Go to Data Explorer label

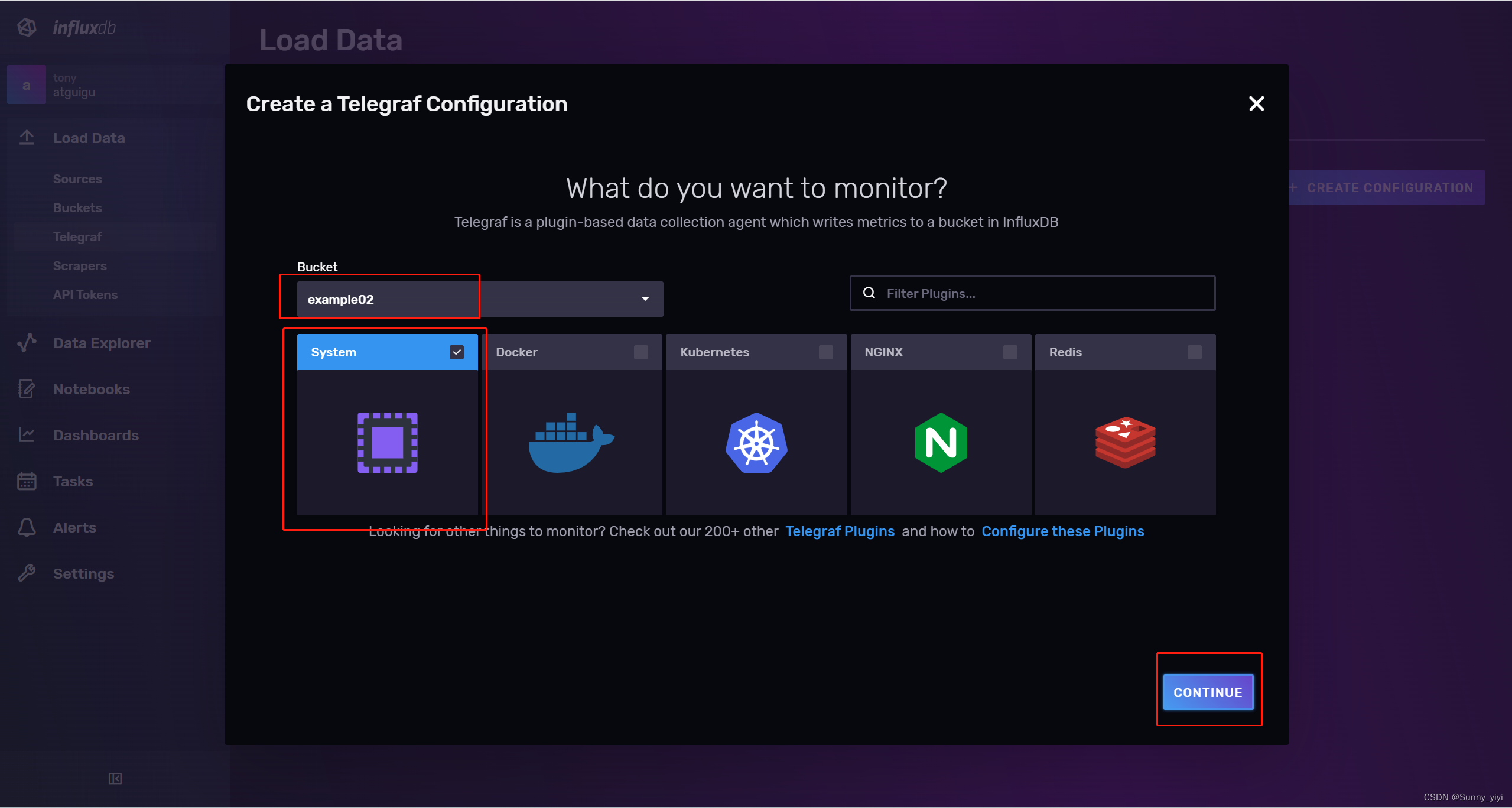(102, 343)
